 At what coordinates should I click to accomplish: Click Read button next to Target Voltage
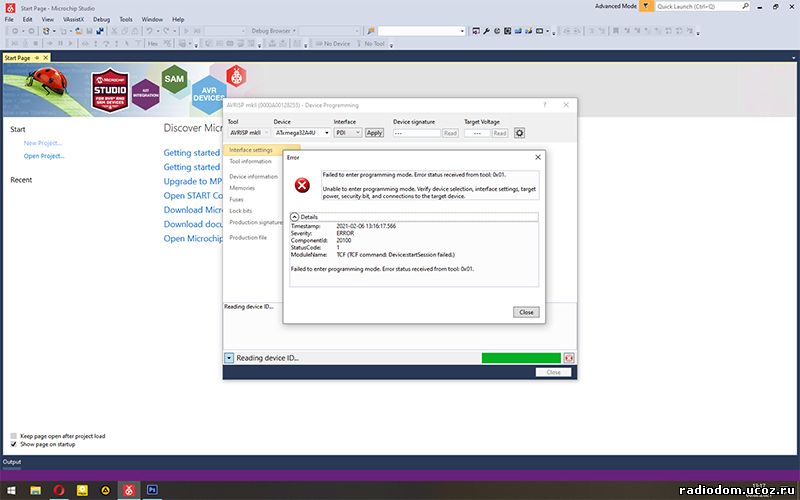(500, 133)
